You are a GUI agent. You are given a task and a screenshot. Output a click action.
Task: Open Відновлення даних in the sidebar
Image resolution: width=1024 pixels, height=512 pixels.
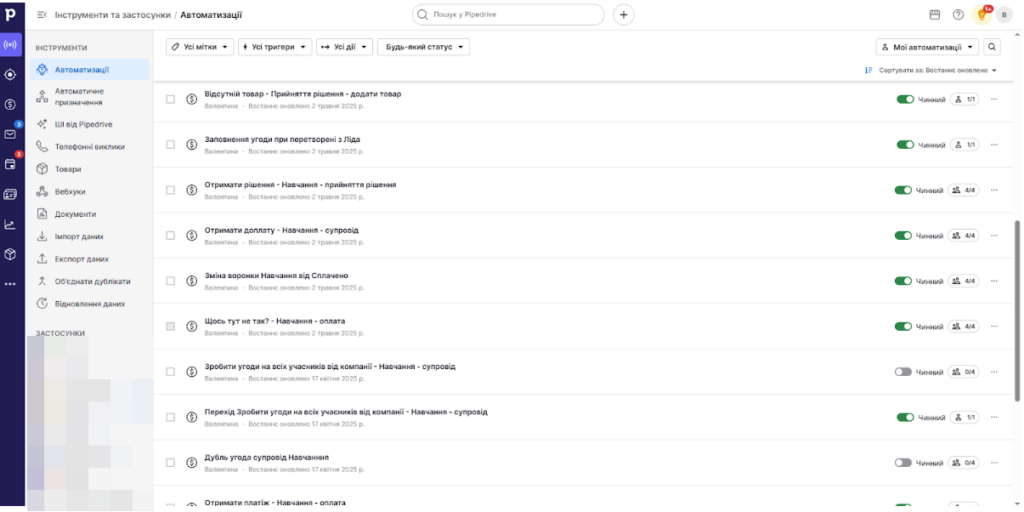tap(89, 304)
